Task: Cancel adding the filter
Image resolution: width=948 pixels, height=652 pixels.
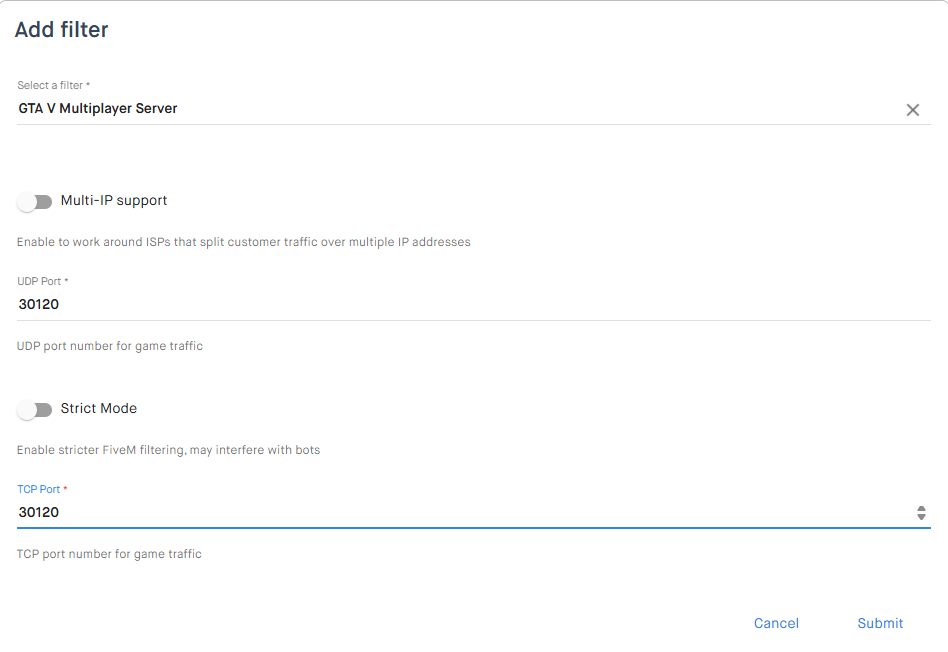Action: 776,623
